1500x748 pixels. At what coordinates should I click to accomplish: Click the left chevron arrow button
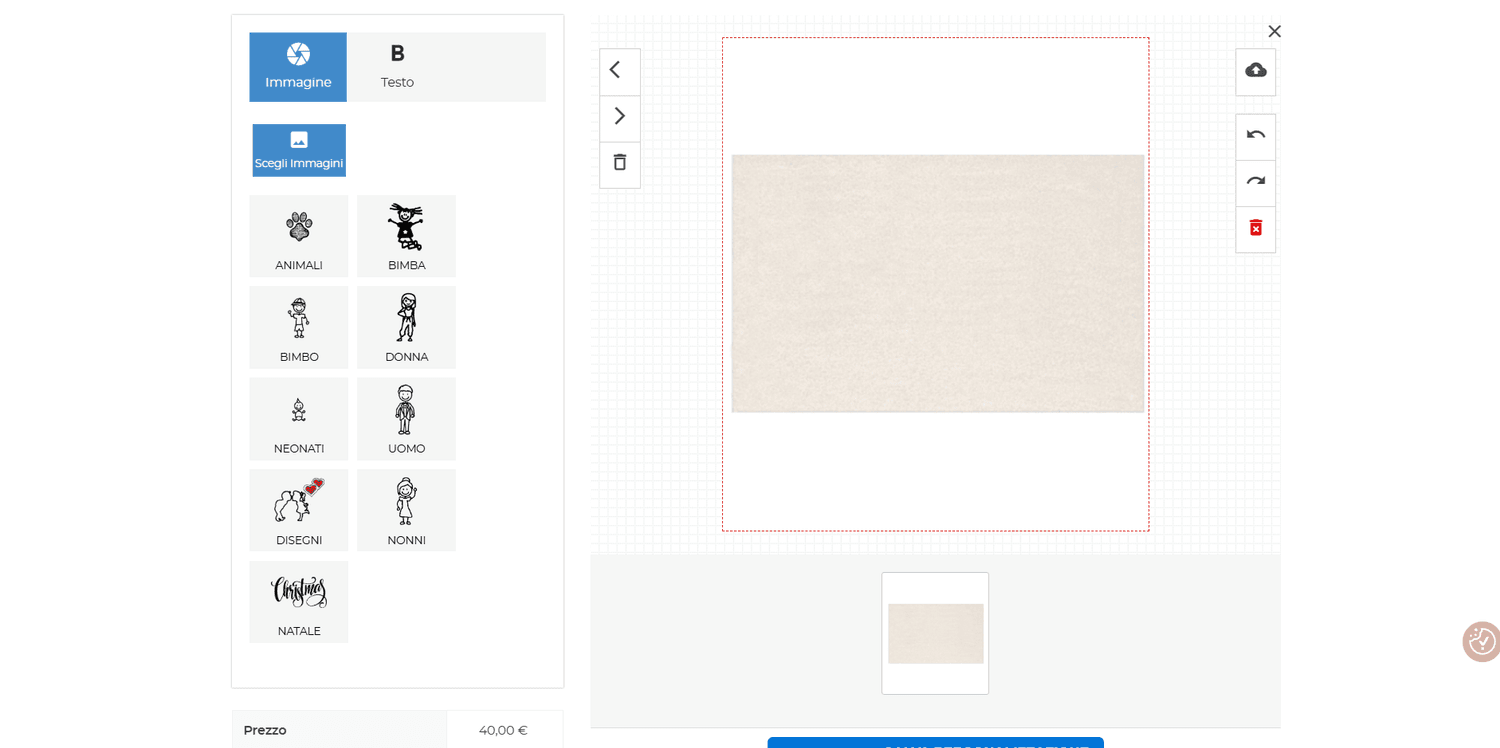click(619, 71)
